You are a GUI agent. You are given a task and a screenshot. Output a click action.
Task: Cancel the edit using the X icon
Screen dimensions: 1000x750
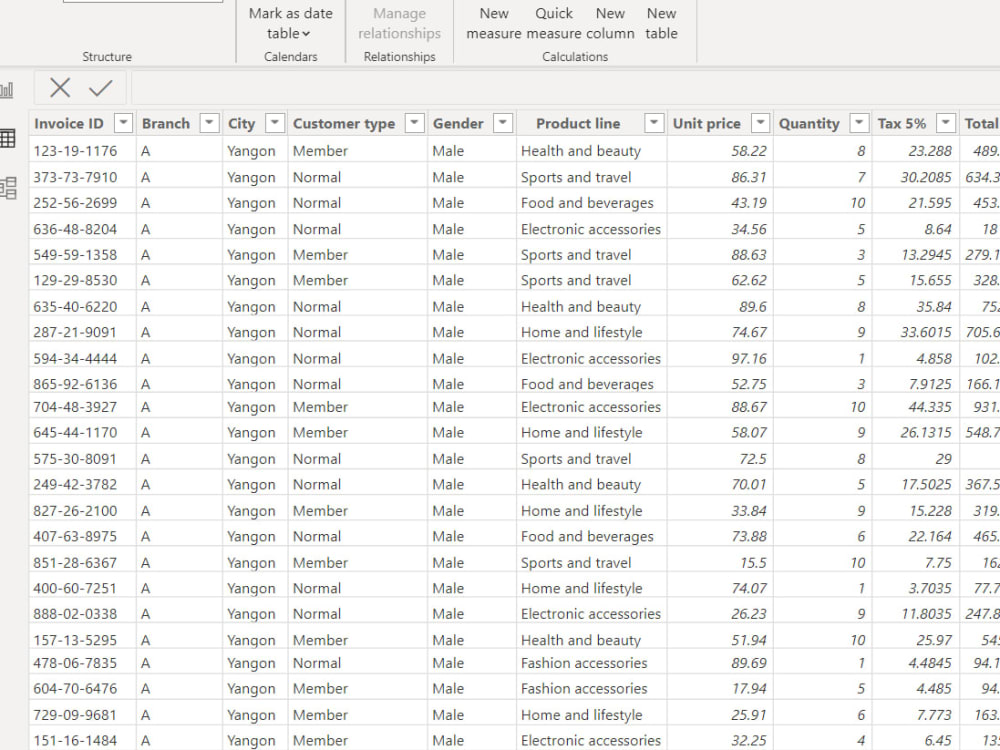click(60, 88)
